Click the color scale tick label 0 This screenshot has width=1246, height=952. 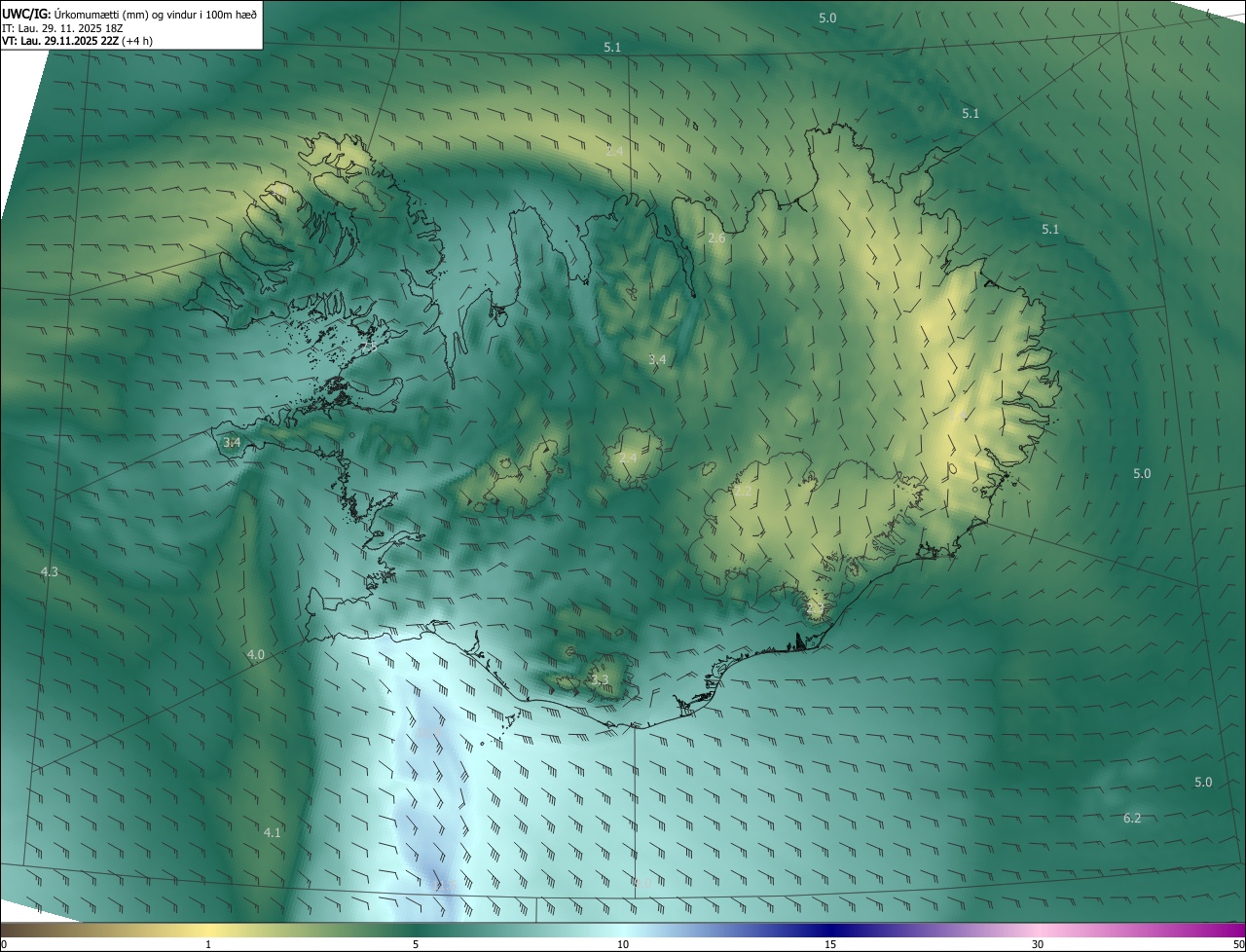point(4,944)
